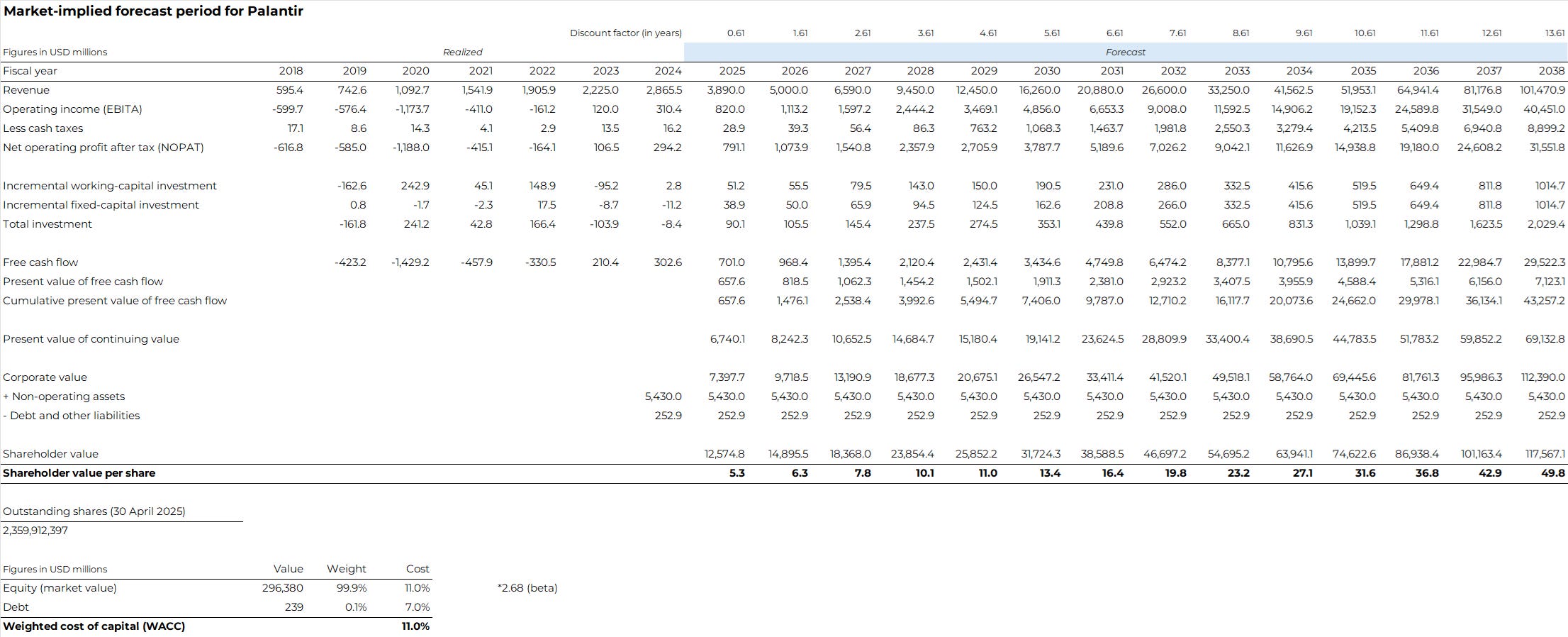The height and width of the screenshot is (637, 1568).
Task: Click the fiscal year '2038' column header
Action: [x=1552, y=71]
